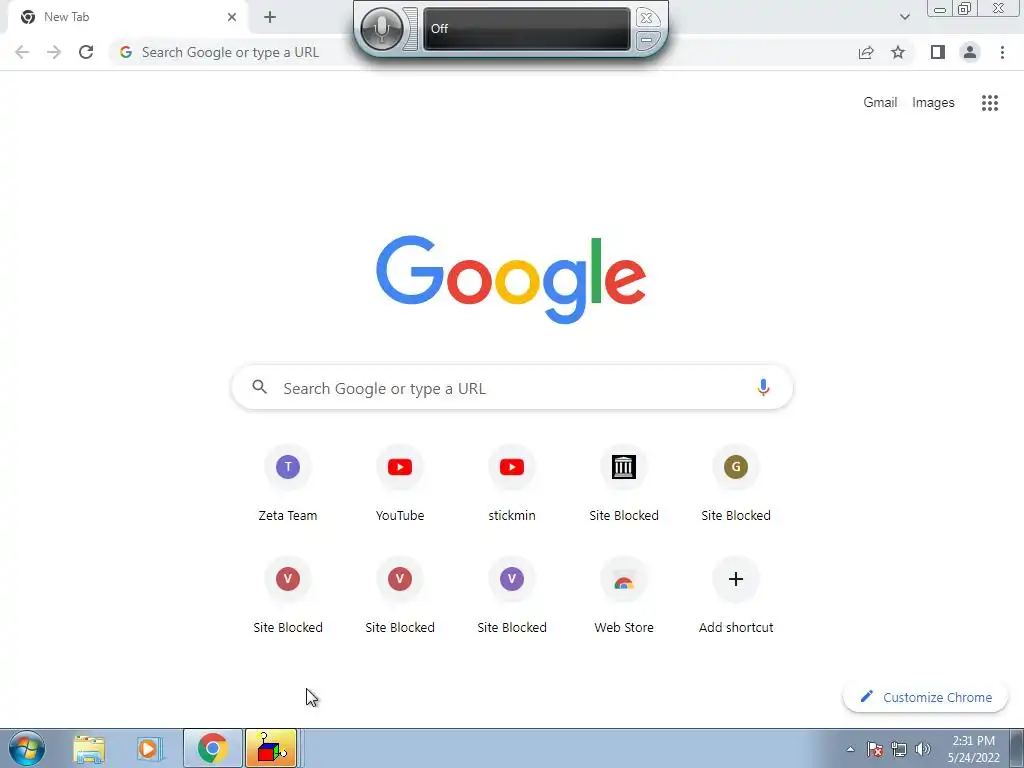The image size is (1024, 768).
Task: Open Chrome three-dot menu
Action: click(1002, 52)
